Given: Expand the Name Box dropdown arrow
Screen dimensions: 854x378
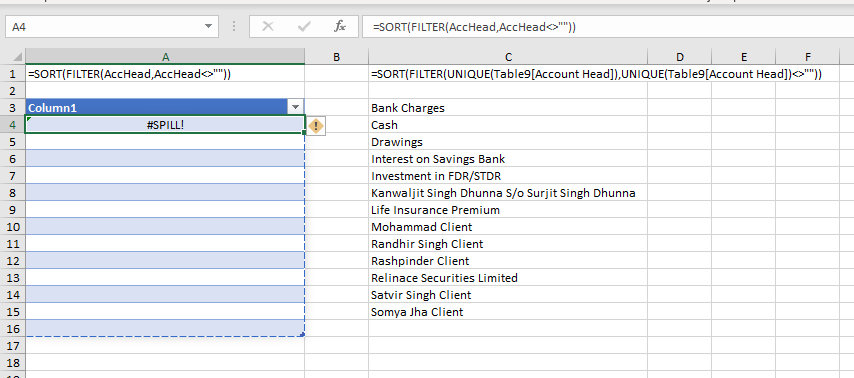Looking at the screenshot, I should 208,26.
